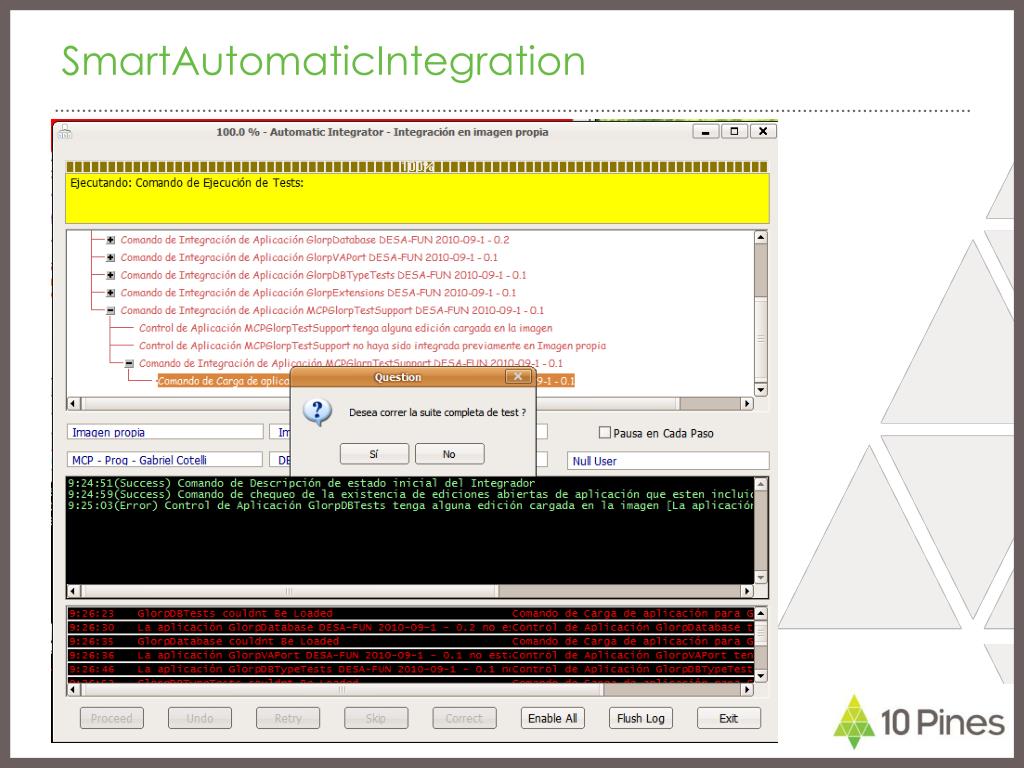Screen dimensions: 1024x768
Task: Click the Imagen propia field
Action: point(165,432)
